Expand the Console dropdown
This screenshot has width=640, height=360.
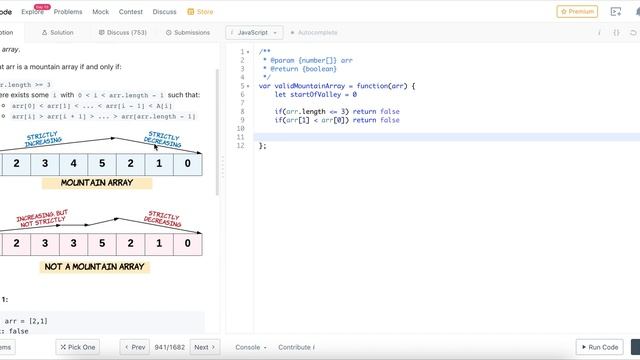(x=251, y=347)
